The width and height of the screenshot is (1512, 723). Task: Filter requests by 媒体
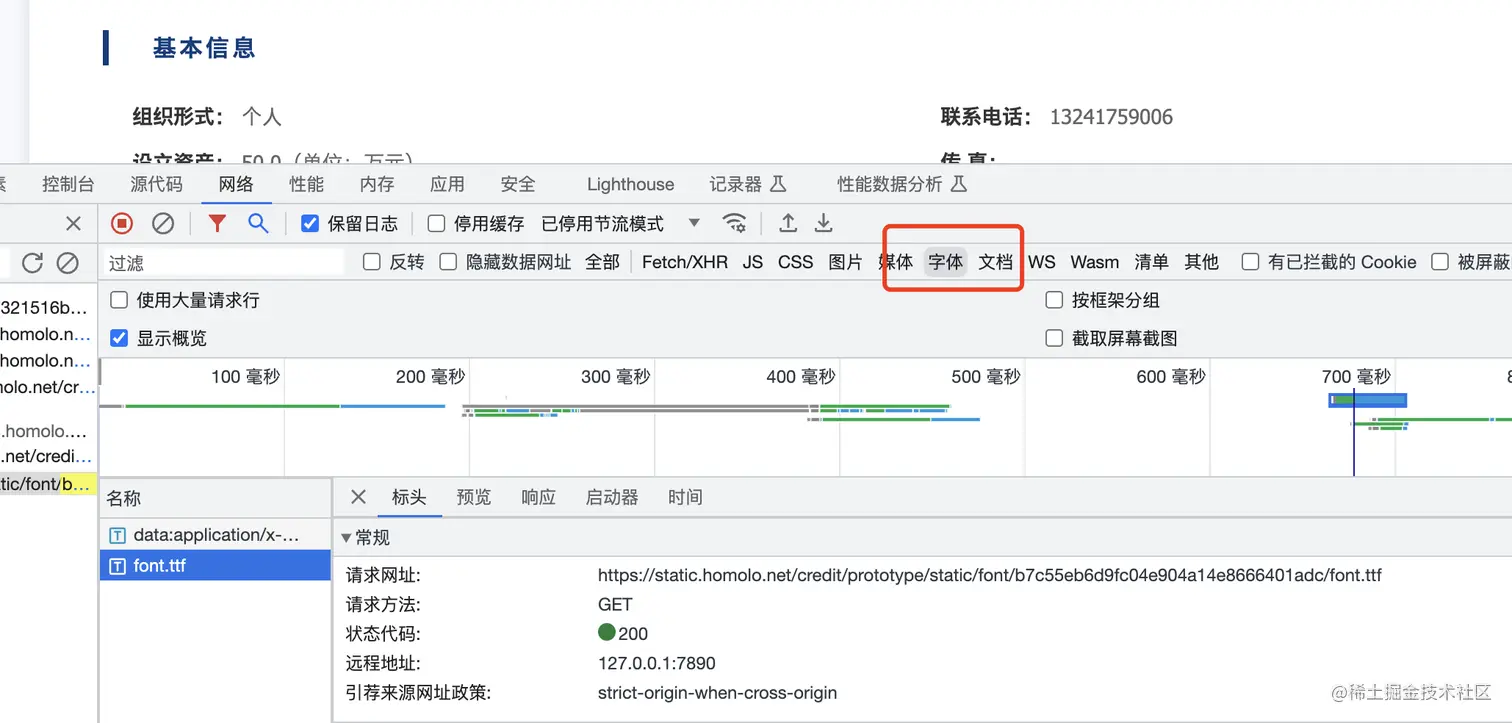pos(896,262)
